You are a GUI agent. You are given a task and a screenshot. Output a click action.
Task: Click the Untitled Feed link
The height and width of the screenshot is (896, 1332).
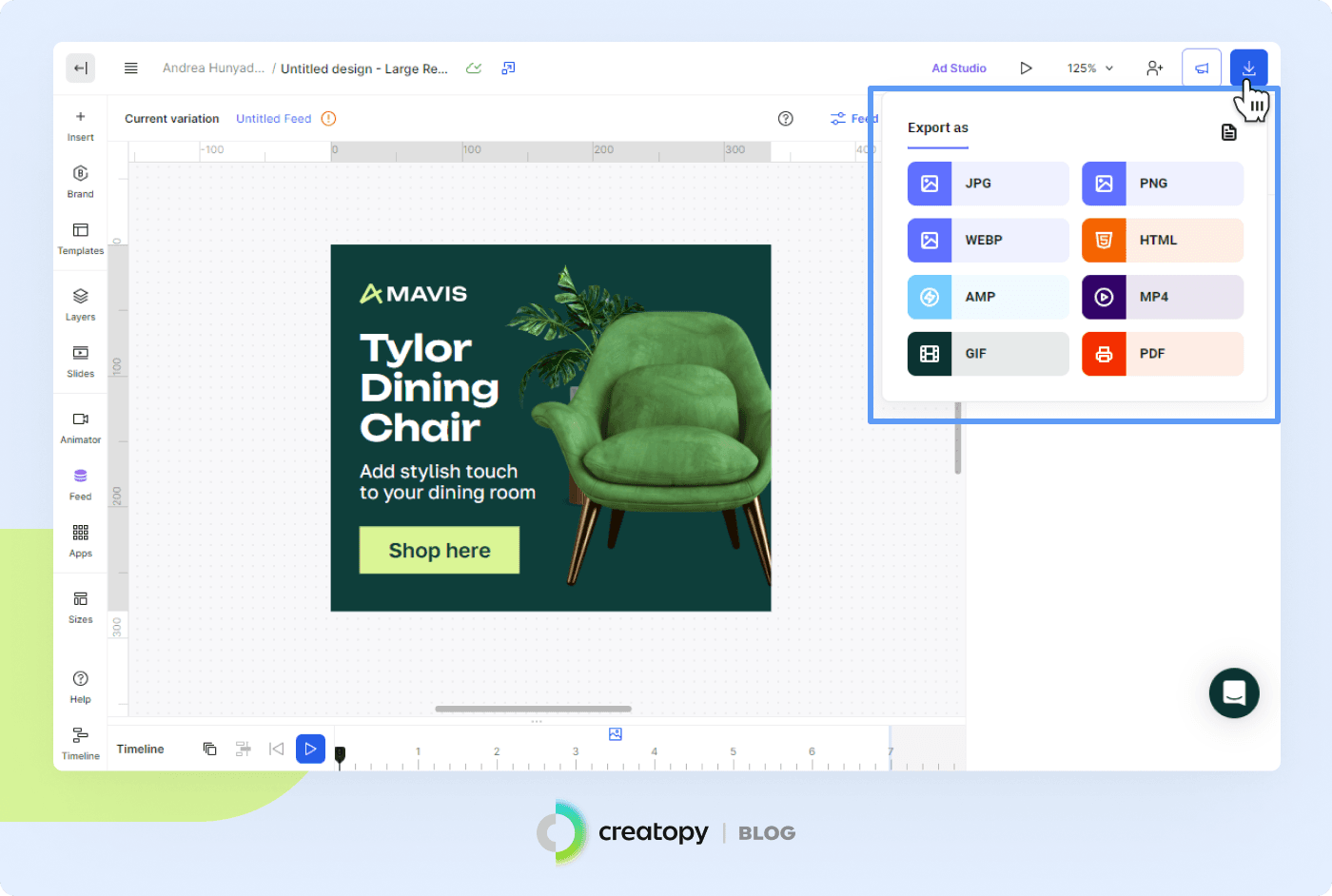click(x=273, y=119)
